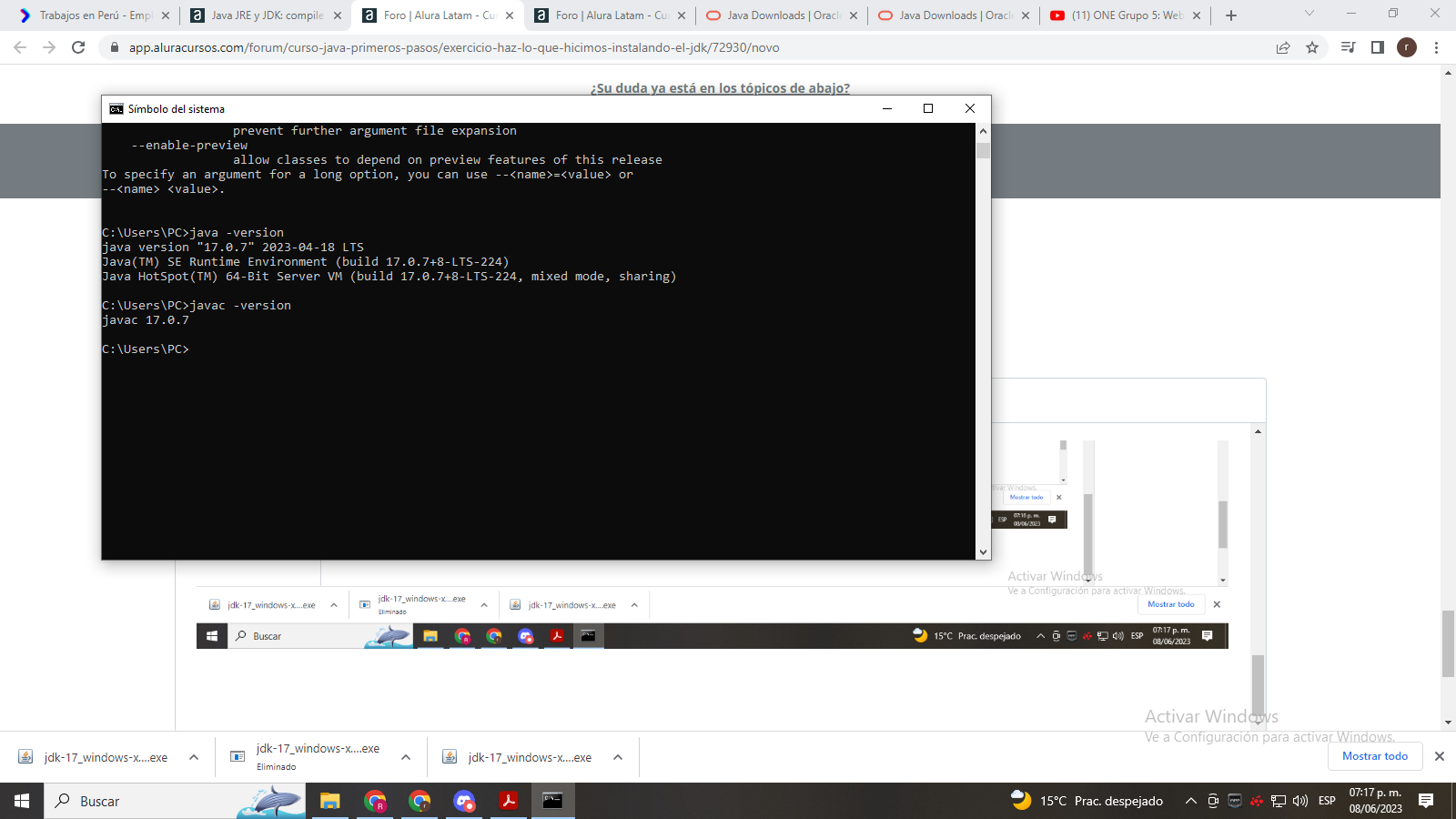Go forward in browser history
This screenshot has width=1456, height=819.
pos(49,47)
